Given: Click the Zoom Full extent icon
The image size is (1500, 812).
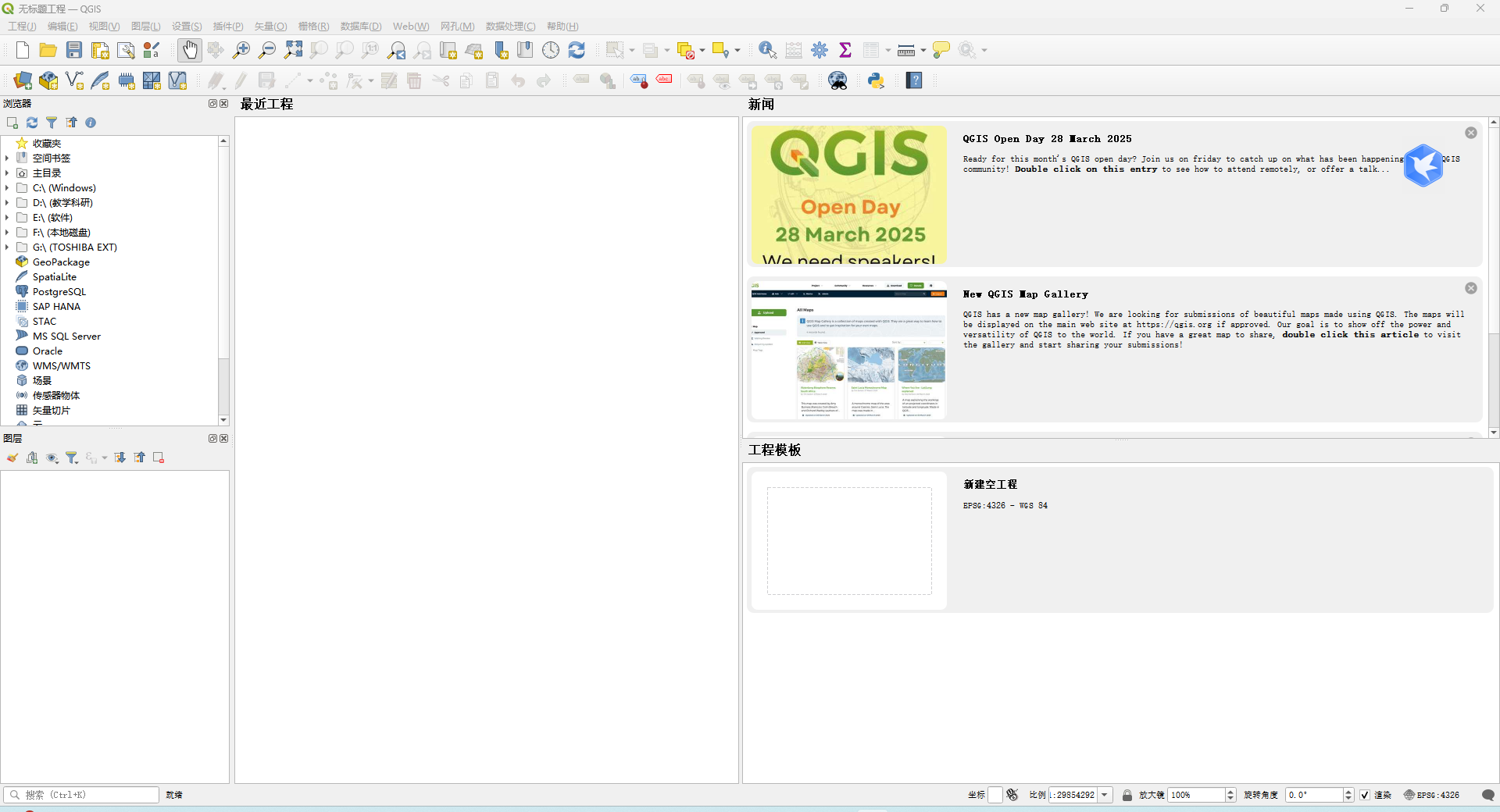Looking at the screenshot, I should [293, 50].
